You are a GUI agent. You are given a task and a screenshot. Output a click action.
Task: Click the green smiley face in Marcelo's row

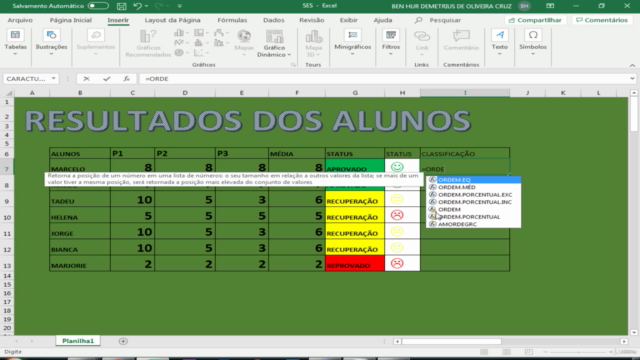[x=397, y=167]
